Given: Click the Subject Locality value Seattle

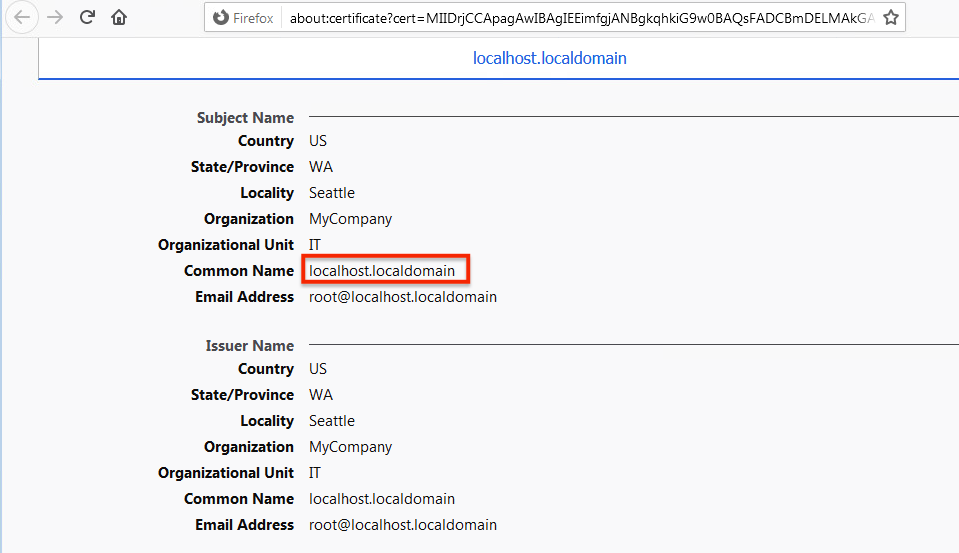Looking at the screenshot, I should [x=331, y=193].
